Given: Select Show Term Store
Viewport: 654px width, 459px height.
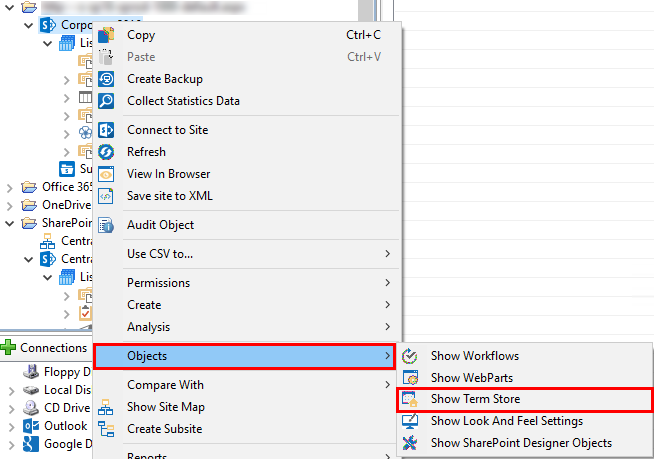Looking at the screenshot, I should [x=475, y=400].
